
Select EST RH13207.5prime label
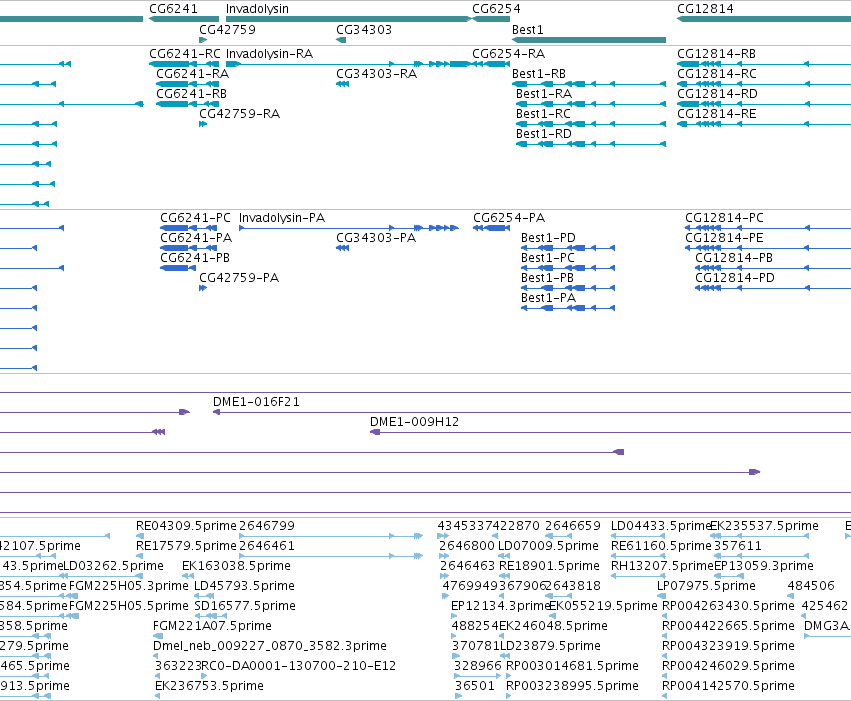(x=662, y=566)
